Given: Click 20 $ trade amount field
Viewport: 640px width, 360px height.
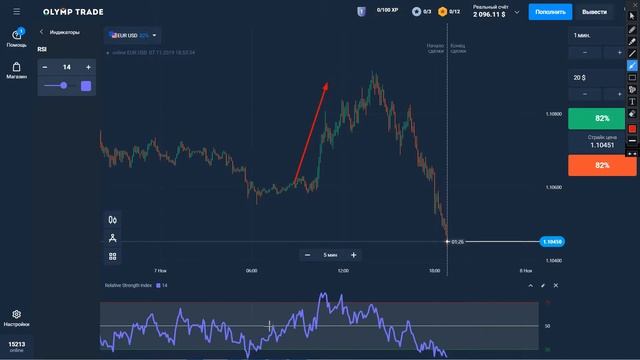Looking at the screenshot, I should click(x=596, y=78).
